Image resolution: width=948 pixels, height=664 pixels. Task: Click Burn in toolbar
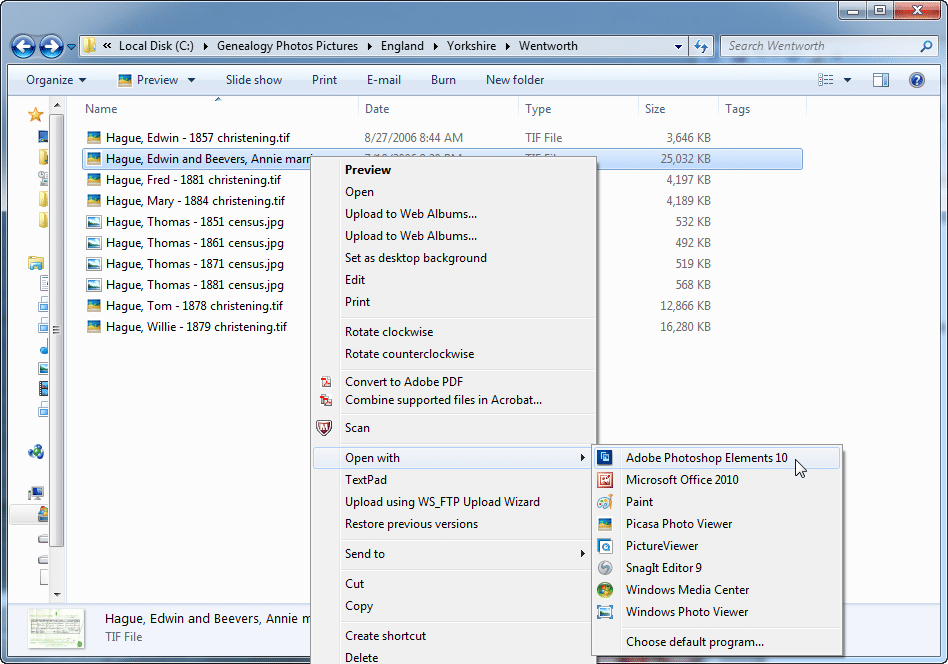[x=443, y=80]
